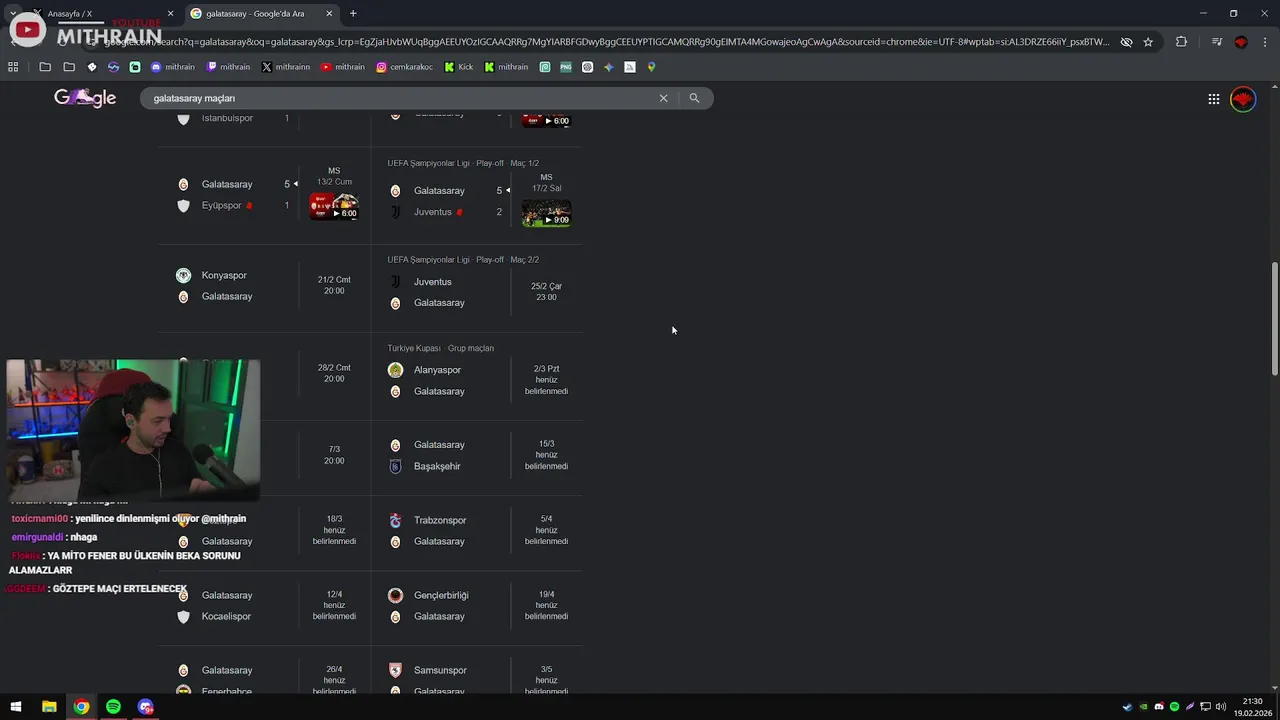This screenshot has height=720, width=1280.
Task: Open the Windows Start menu
Action: point(16,707)
